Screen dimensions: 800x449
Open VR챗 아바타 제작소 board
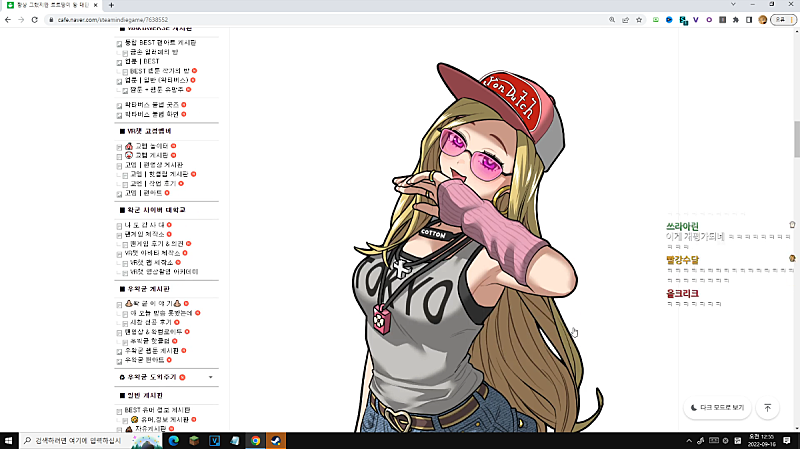153,253
